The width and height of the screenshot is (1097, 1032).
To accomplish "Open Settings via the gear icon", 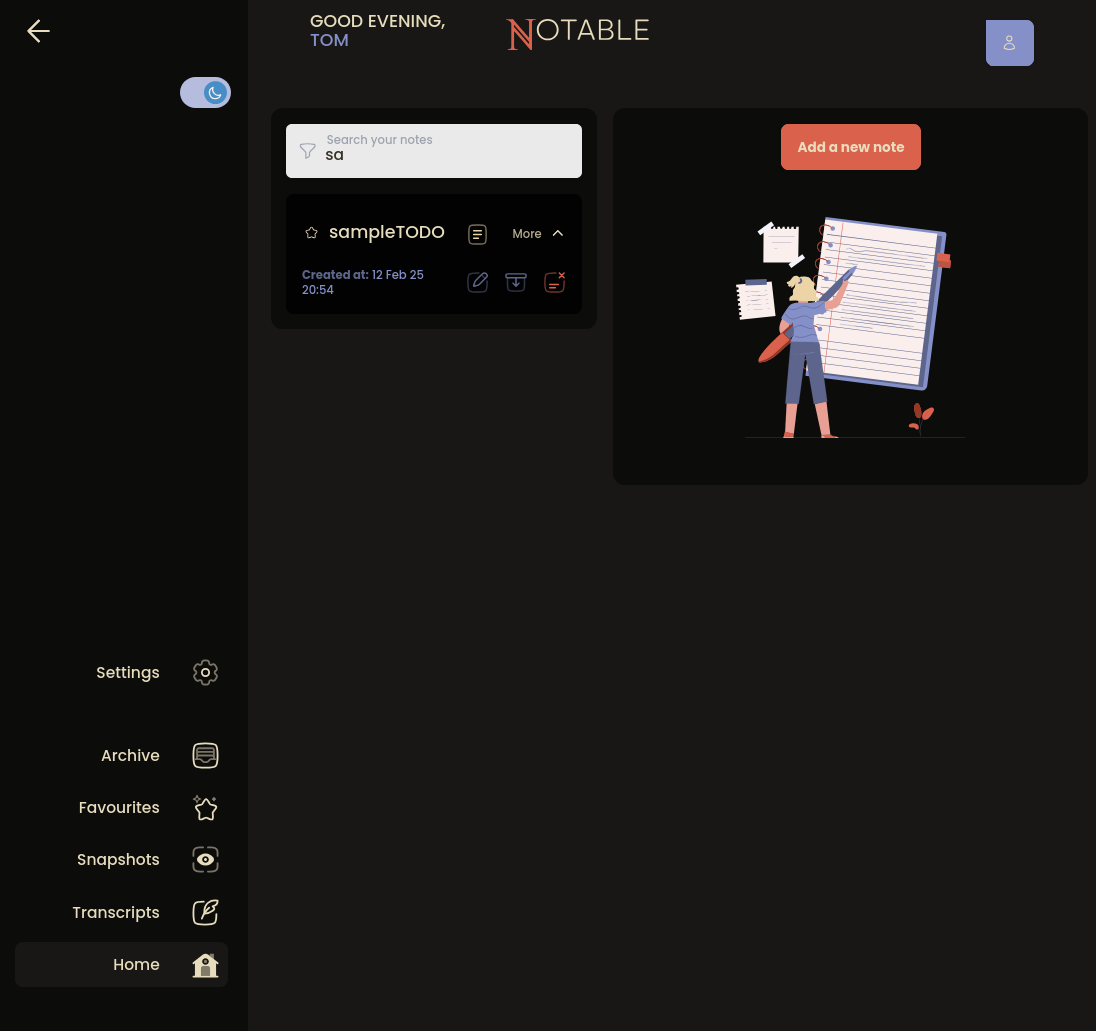I will coord(205,672).
